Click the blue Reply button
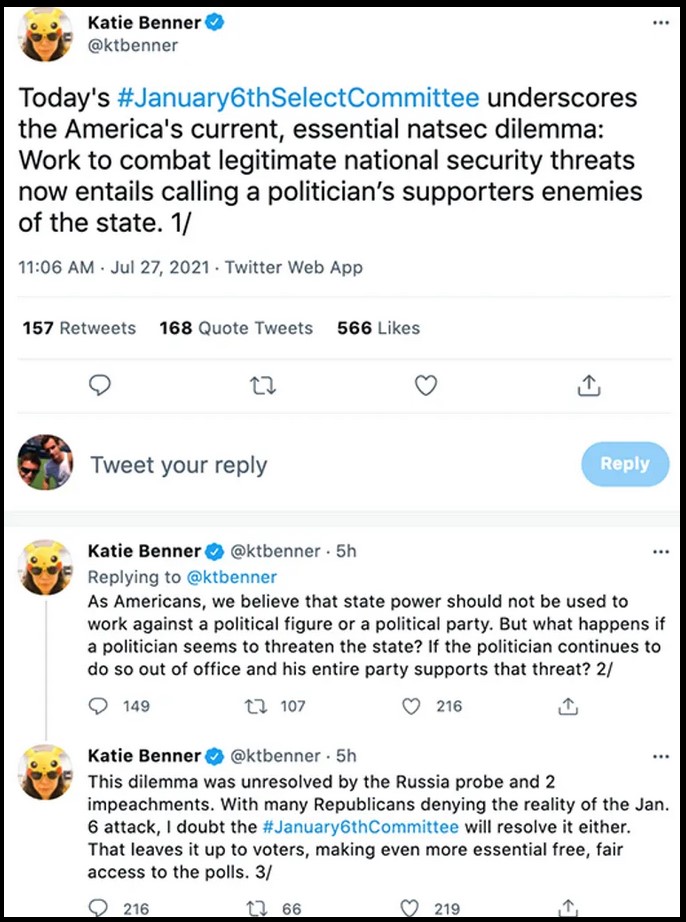Viewport: 686px width, 922px height. (624, 464)
